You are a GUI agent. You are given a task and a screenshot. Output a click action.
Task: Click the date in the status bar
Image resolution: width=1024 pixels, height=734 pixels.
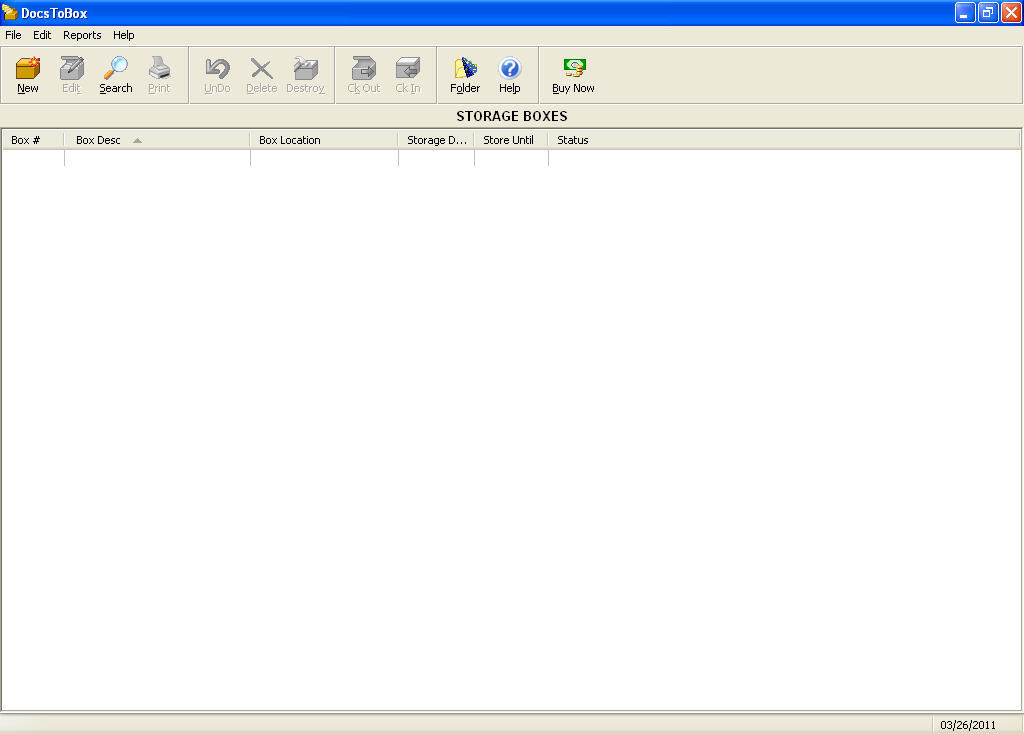pyautogui.click(x=966, y=723)
